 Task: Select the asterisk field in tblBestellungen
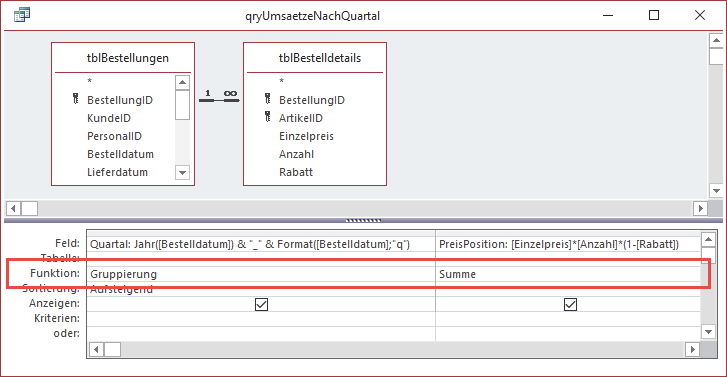89,82
